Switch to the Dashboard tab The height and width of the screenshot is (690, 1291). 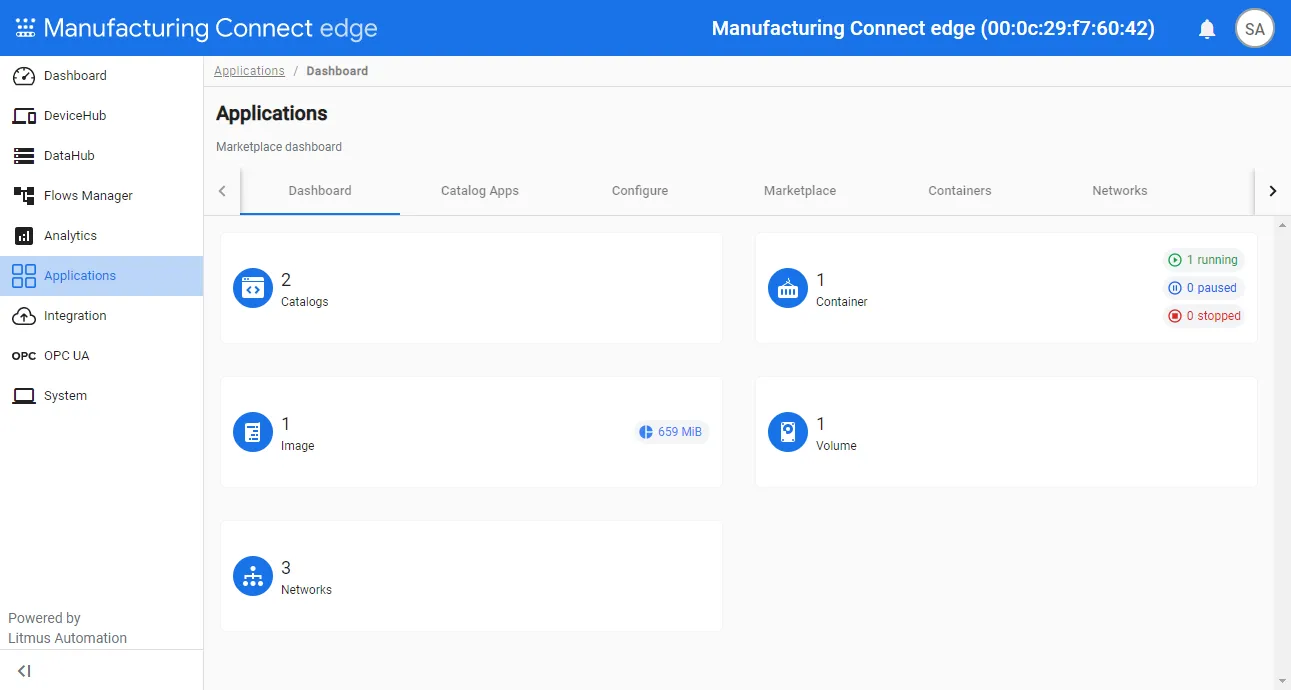point(320,191)
